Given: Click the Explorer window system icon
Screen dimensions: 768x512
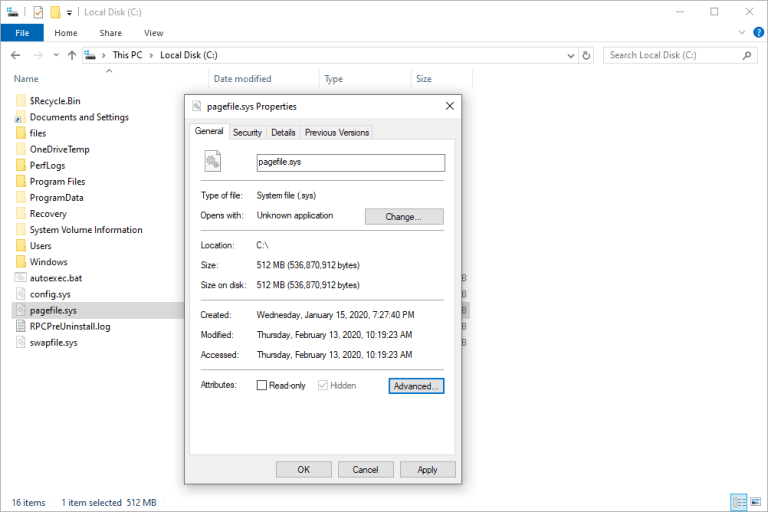Looking at the screenshot, I should [x=12, y=12].
